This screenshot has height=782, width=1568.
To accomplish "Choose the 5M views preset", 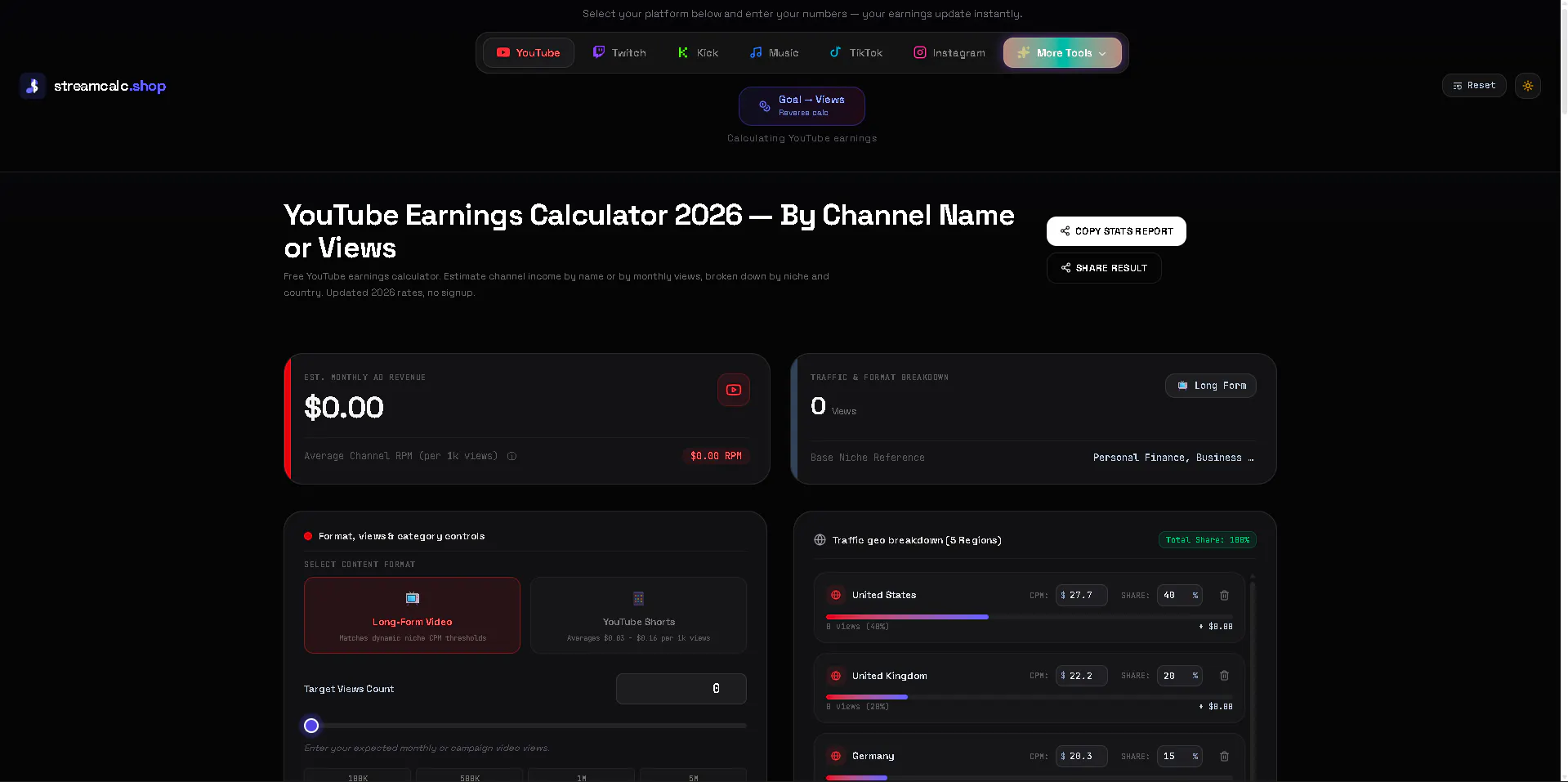I will click(x=693, y=776).
